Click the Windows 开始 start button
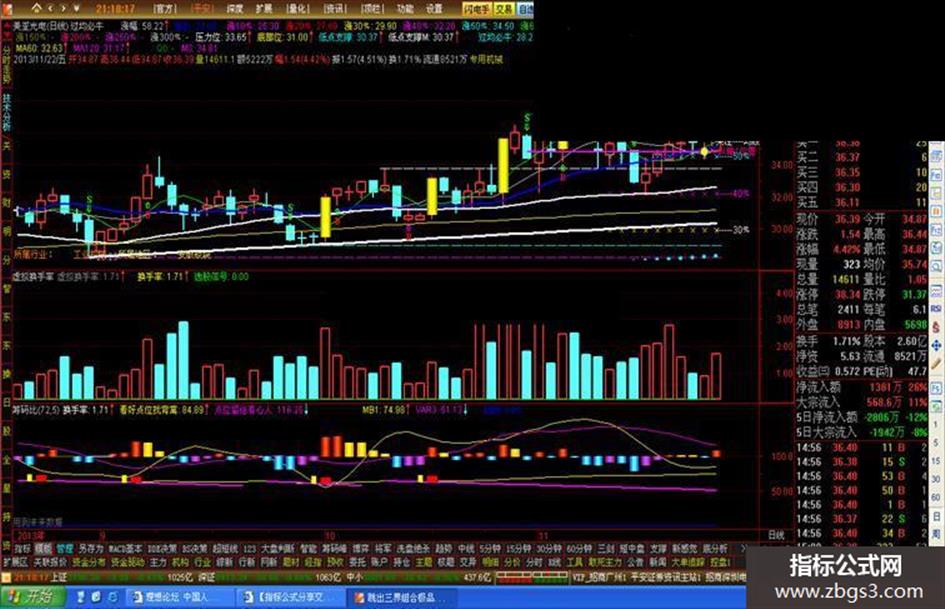945x609 pixels. coord(31,598)
